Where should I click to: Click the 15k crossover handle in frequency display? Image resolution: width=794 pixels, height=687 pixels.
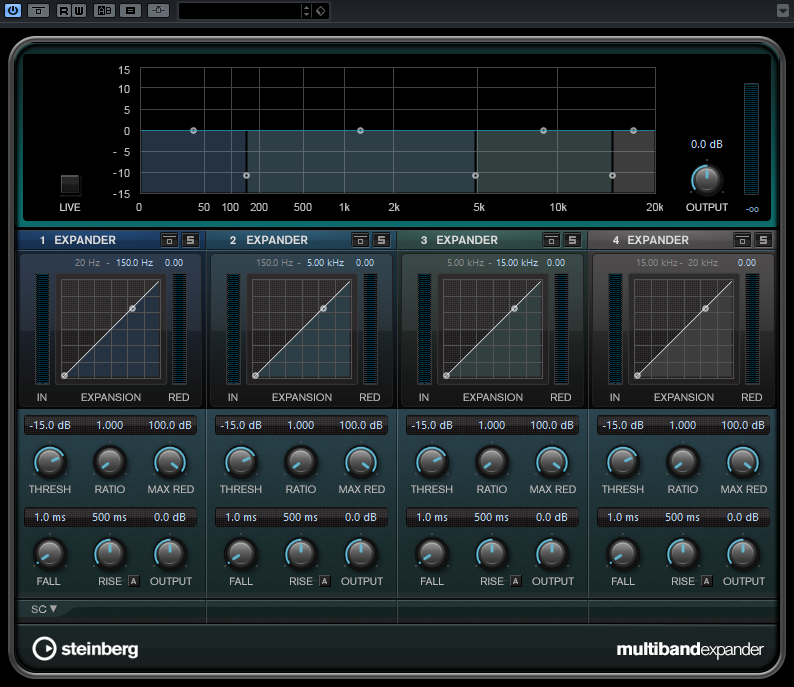click(612, 176)
